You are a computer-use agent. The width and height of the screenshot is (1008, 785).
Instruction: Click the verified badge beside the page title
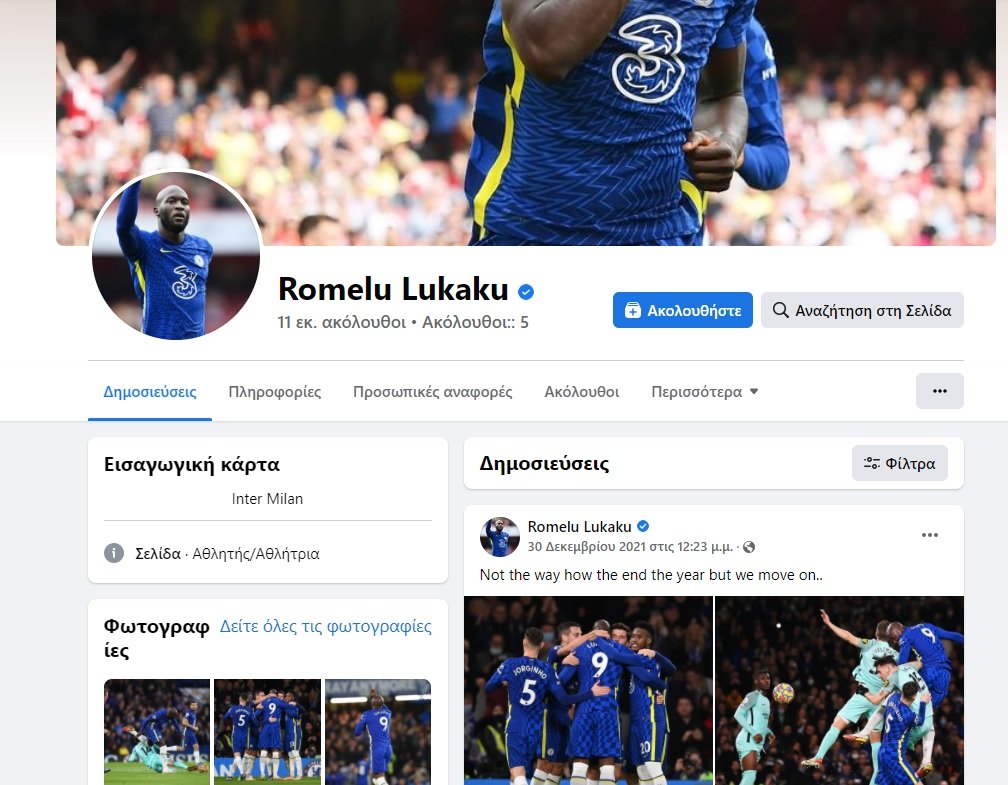(526, 292)
